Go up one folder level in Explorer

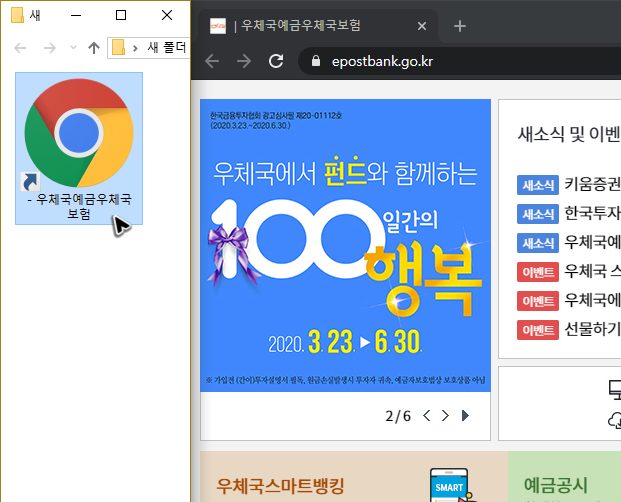point(94,48)
